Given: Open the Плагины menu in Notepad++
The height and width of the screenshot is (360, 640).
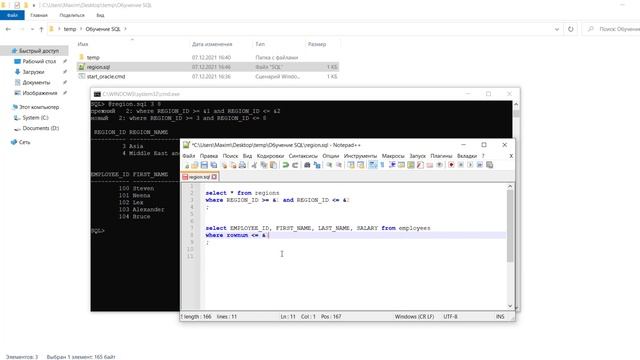Looking at the screenshot, I should (x=441, y=156).
